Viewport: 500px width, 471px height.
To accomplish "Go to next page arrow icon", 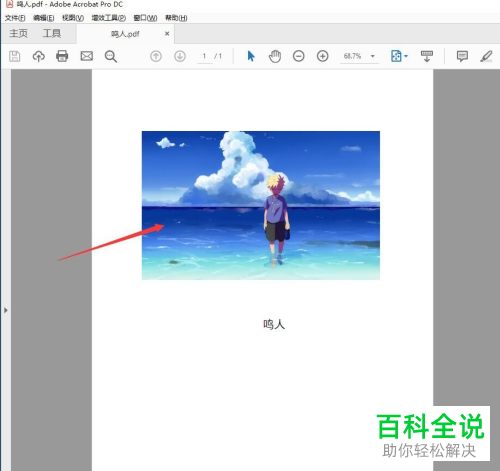I will click(x=180, y=56).
